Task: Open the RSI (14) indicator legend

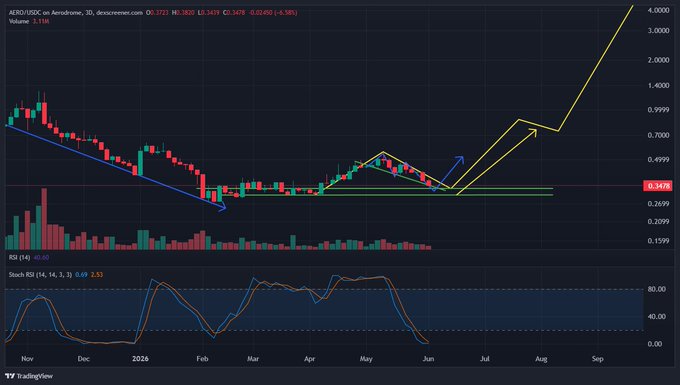Action: point(20,258)
